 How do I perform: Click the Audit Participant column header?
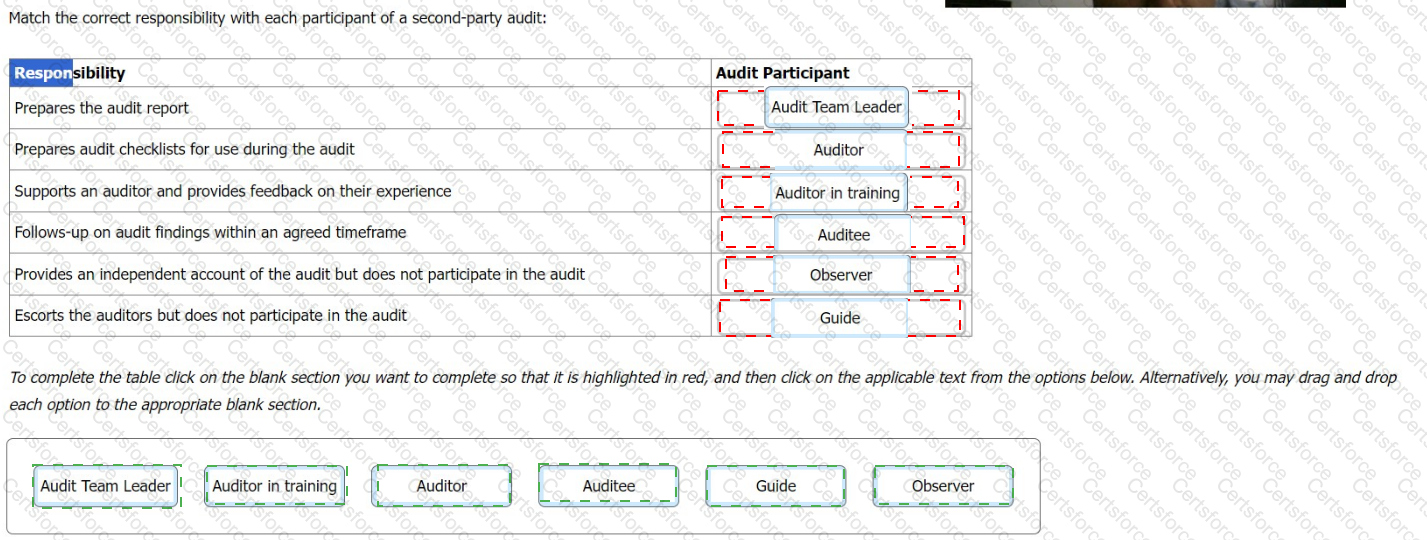[x=782, y=73]
